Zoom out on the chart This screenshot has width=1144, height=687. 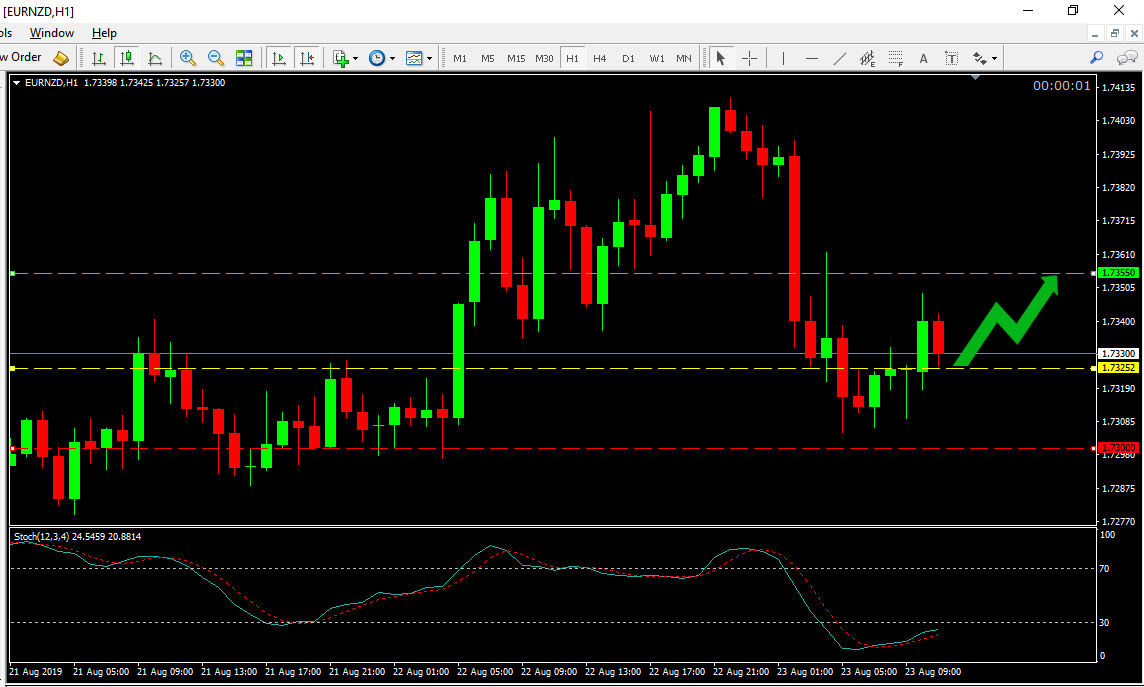click(215, 58)
